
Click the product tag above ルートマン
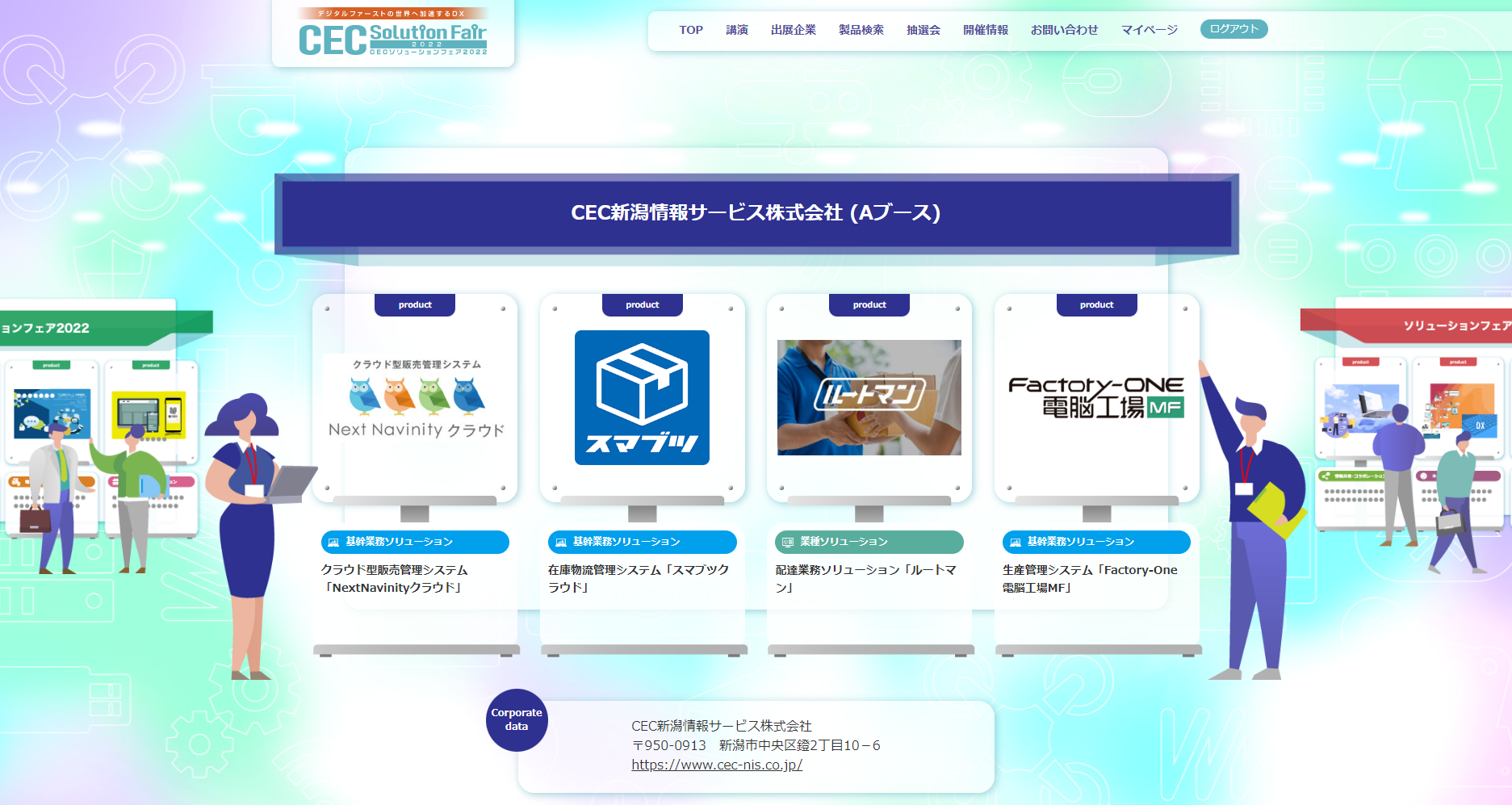[869, 305]
